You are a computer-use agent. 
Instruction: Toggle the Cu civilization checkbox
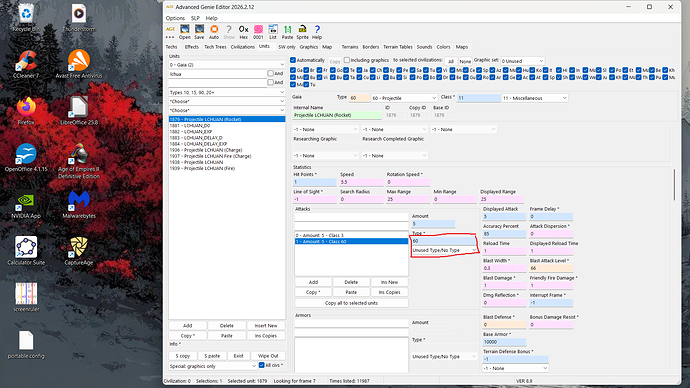click(x=359, y=77)
